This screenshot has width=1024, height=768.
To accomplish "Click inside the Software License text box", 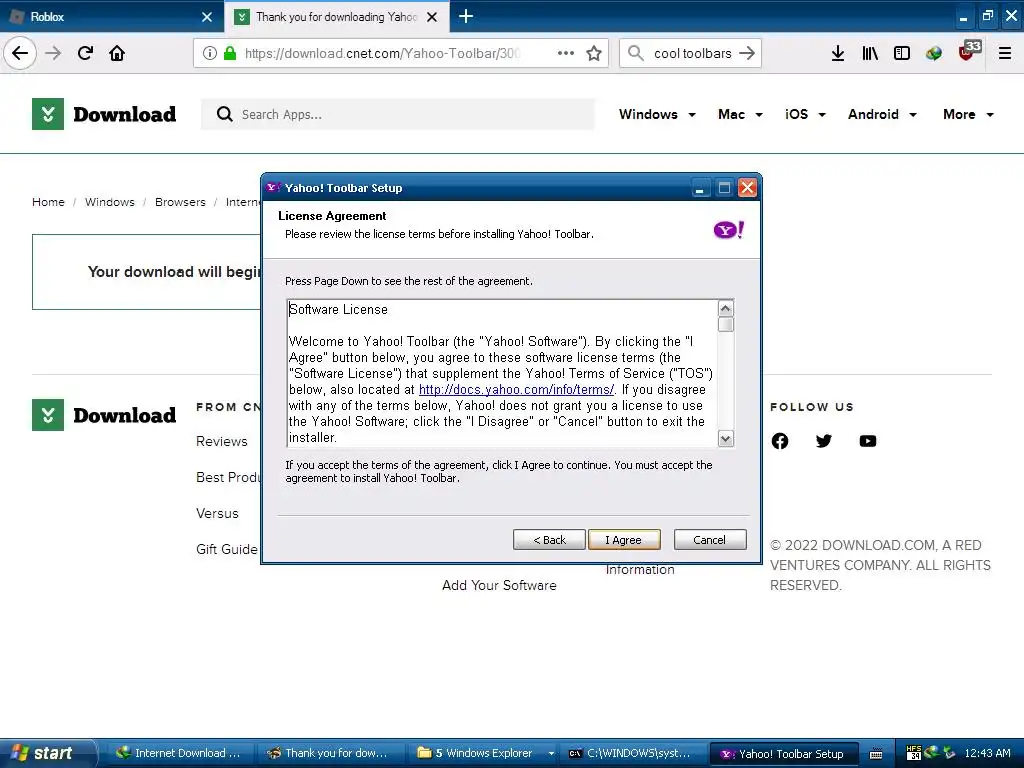I will tap(502, 373).
